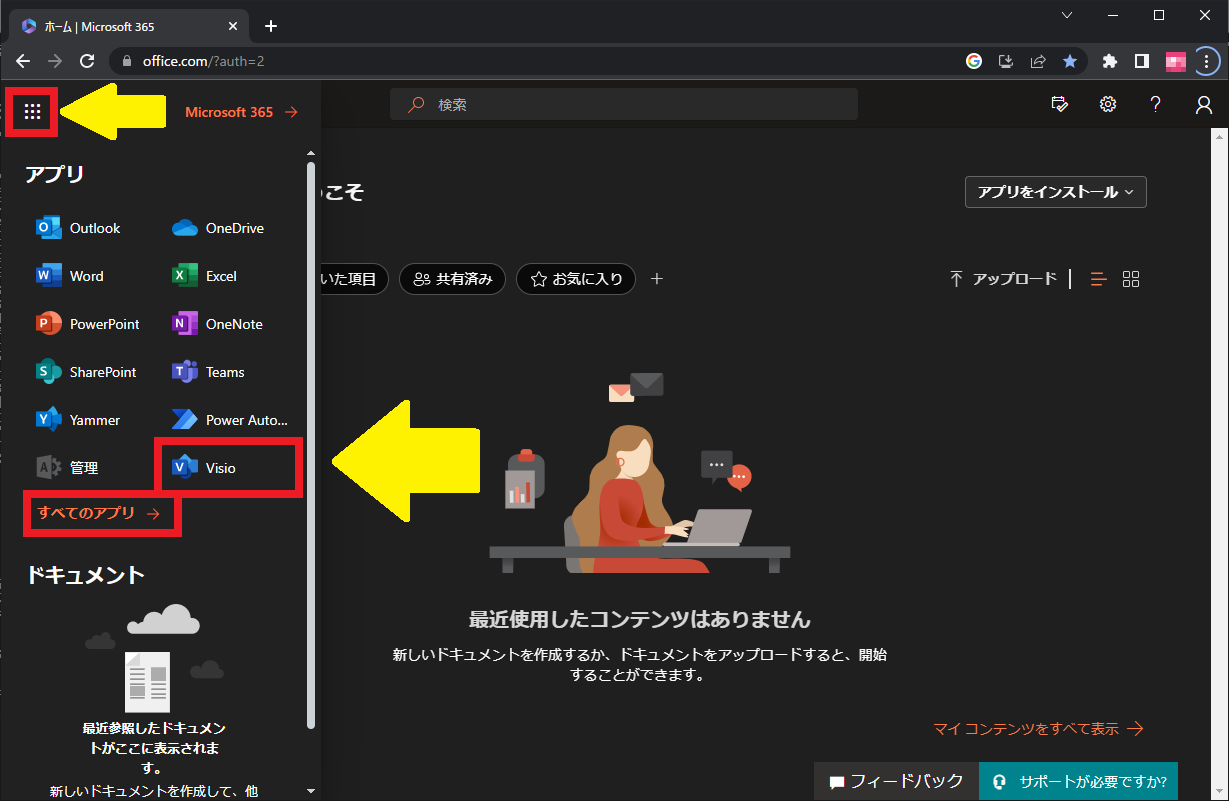This screenshot has width=1229, height=801.
Task: Open the calendar task icon in header
Action: coord(1060,104)
